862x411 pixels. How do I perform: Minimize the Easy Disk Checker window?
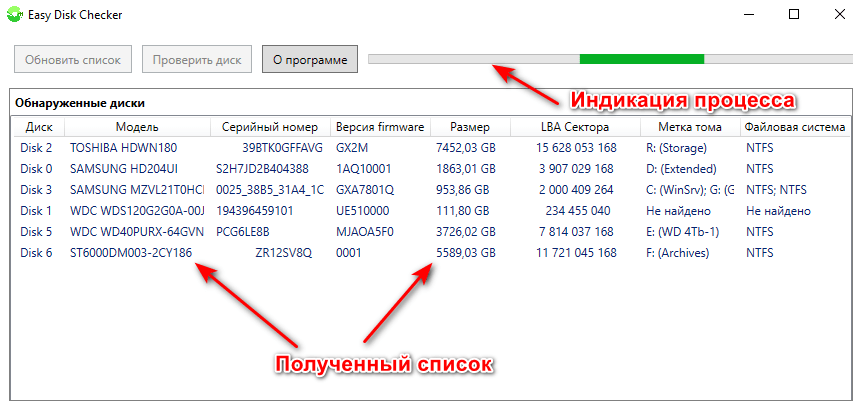pos(748,15)
